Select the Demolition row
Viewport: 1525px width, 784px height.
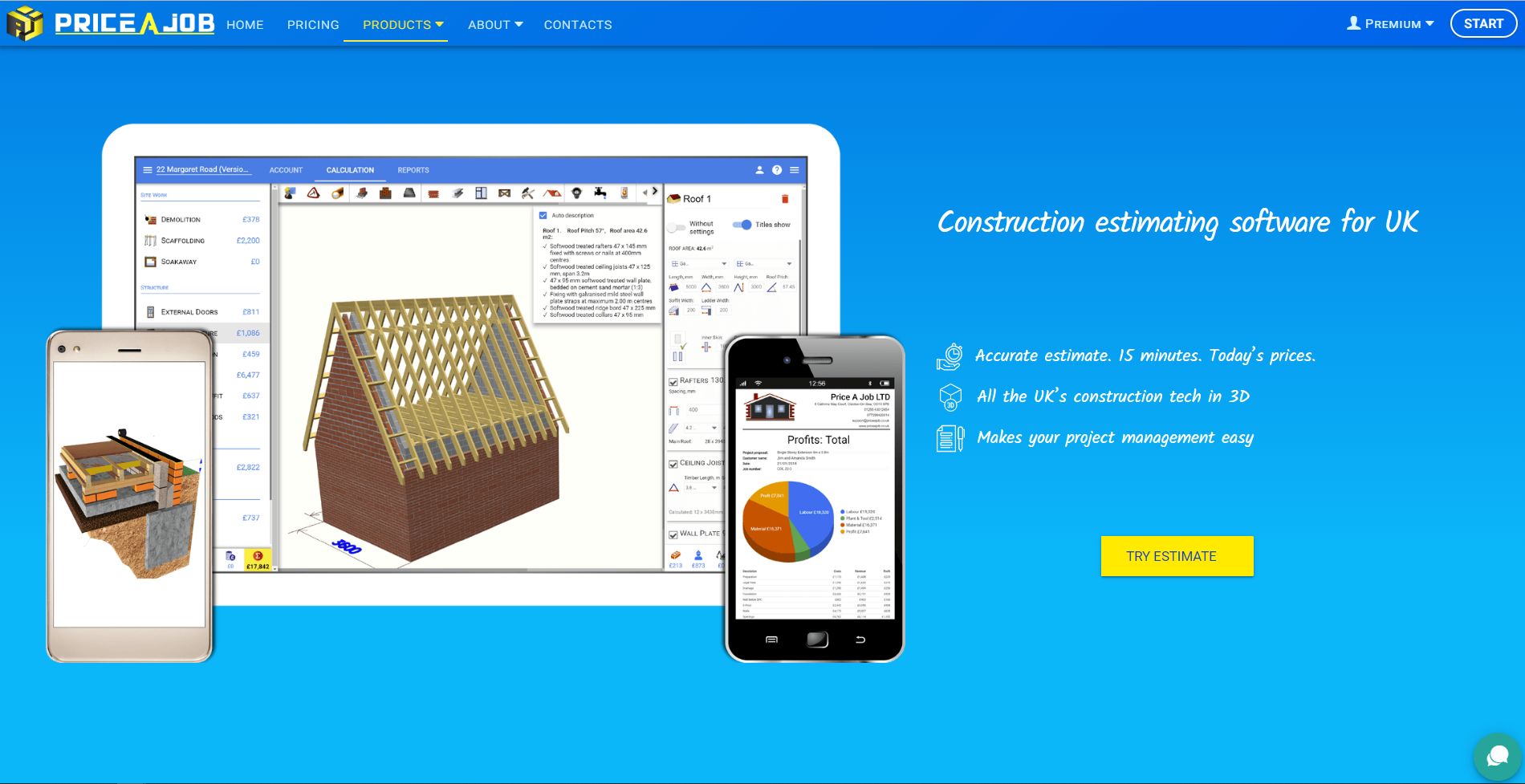click(201, 219)
